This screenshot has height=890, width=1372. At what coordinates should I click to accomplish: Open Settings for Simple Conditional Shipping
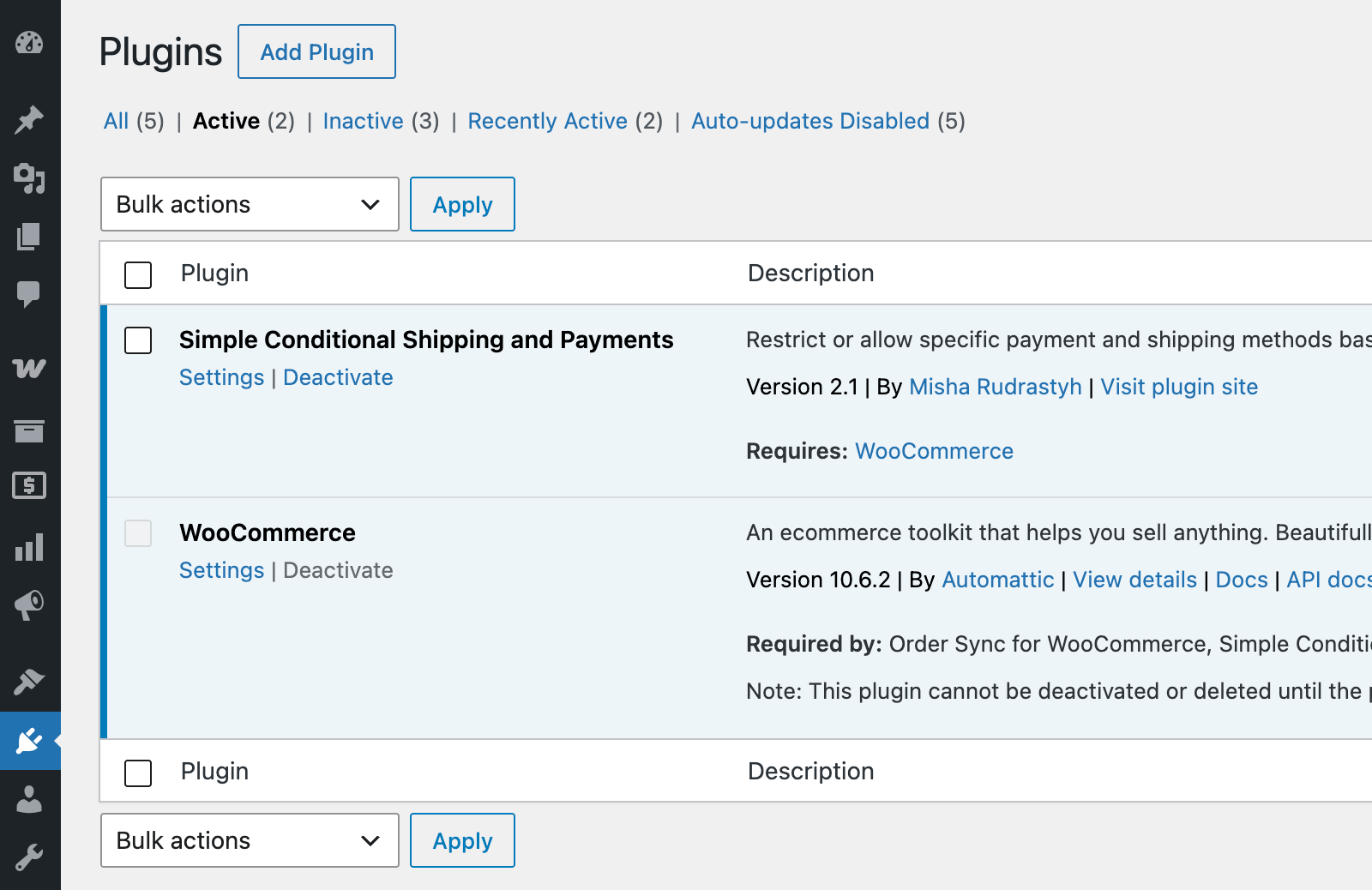(221, 377)
